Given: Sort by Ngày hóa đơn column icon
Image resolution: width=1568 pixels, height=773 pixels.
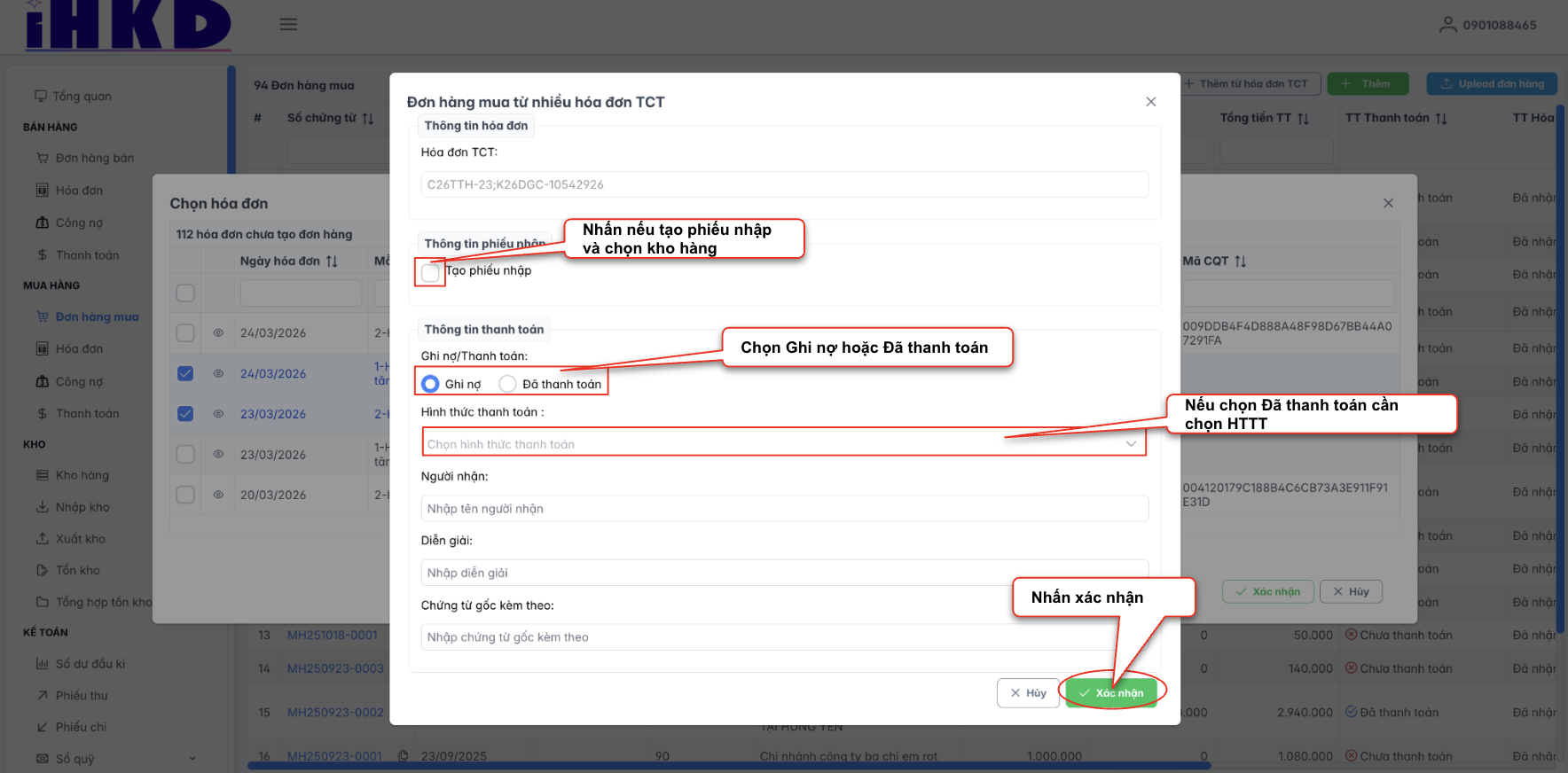Looking at the screenshot, I should pos(332,262).
